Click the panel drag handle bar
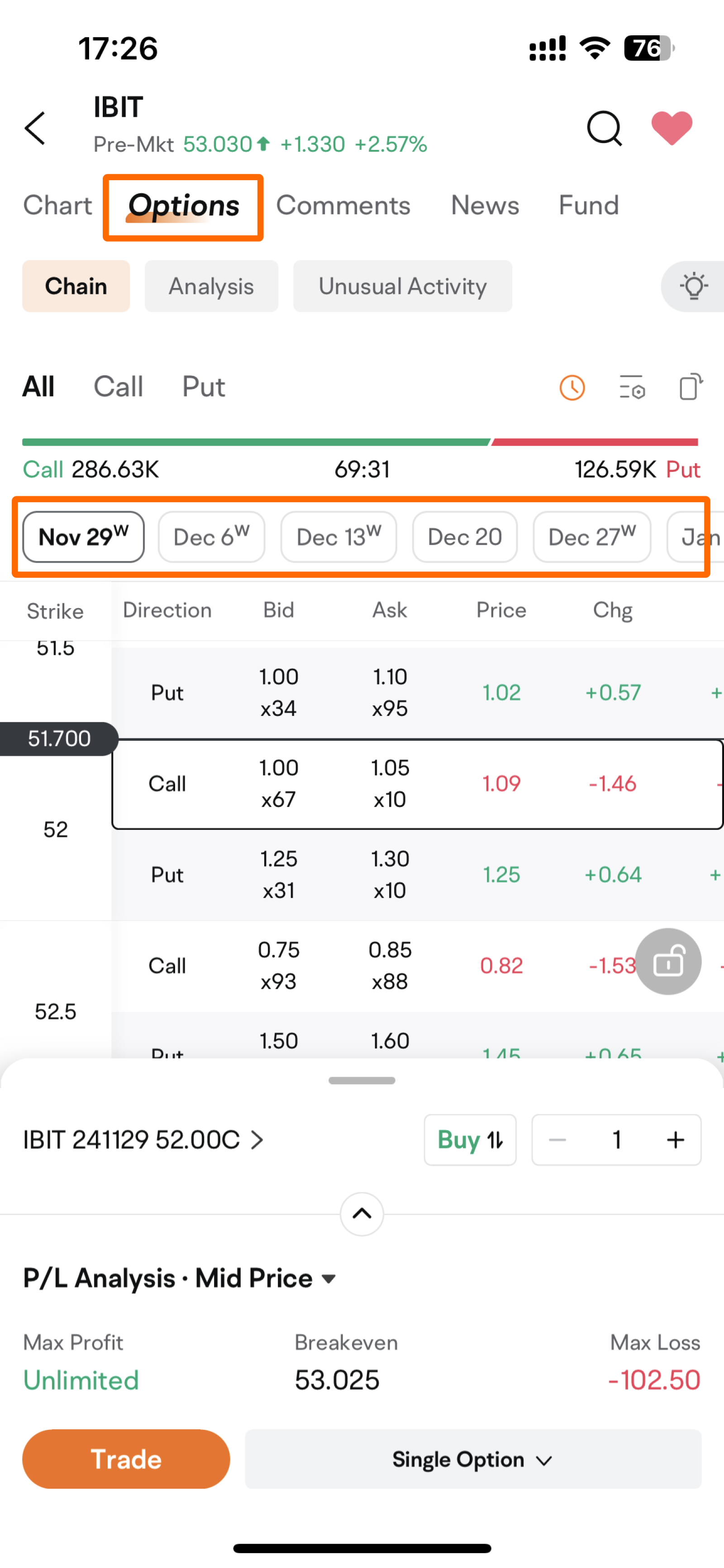724x1568 pixels. click(362, 1080)
